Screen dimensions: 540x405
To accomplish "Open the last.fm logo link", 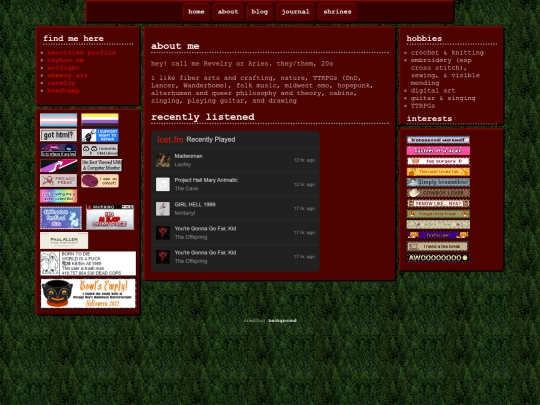I will point(170,139).
